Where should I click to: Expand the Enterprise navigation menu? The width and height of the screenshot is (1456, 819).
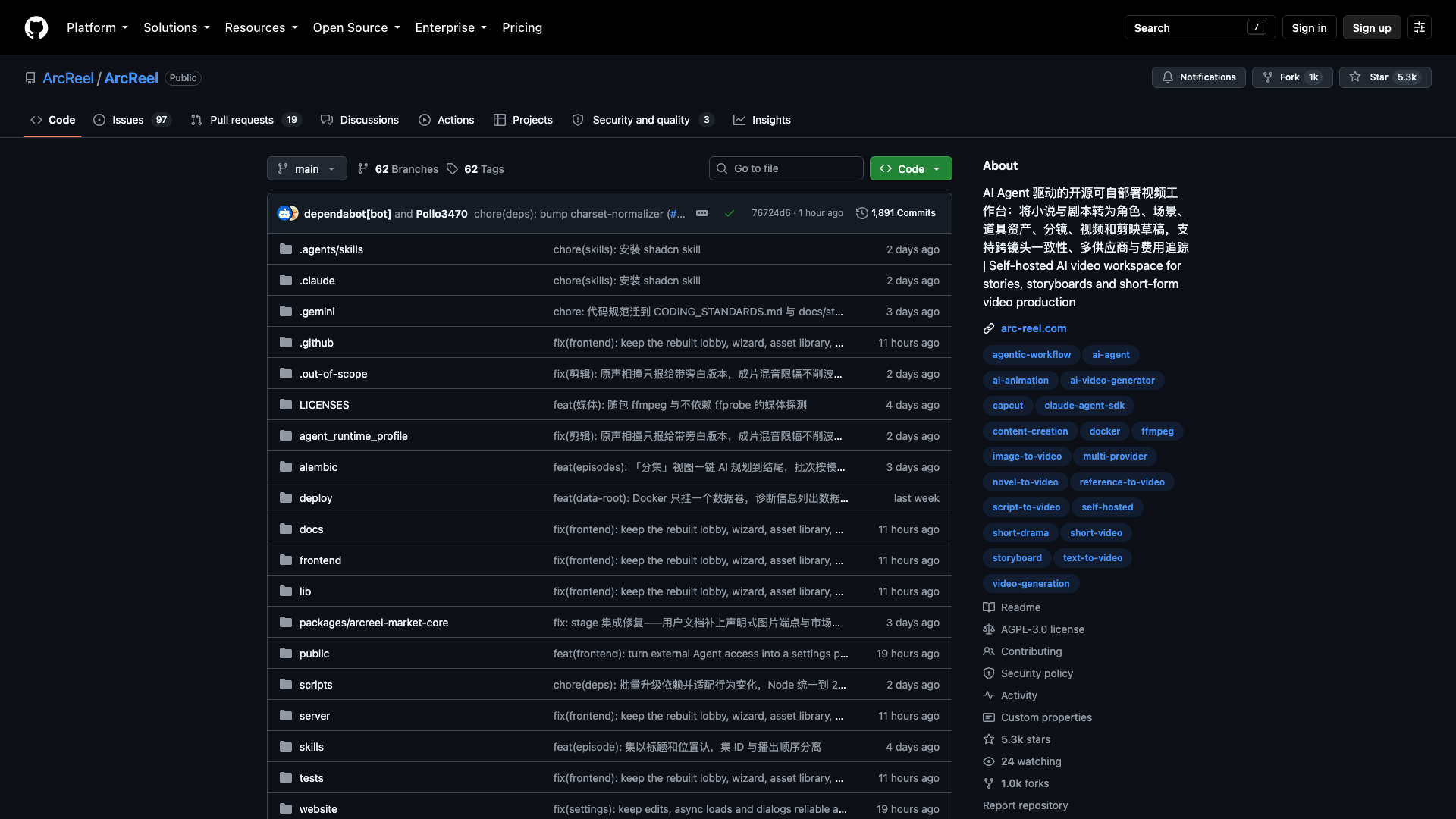click(451, 27)
